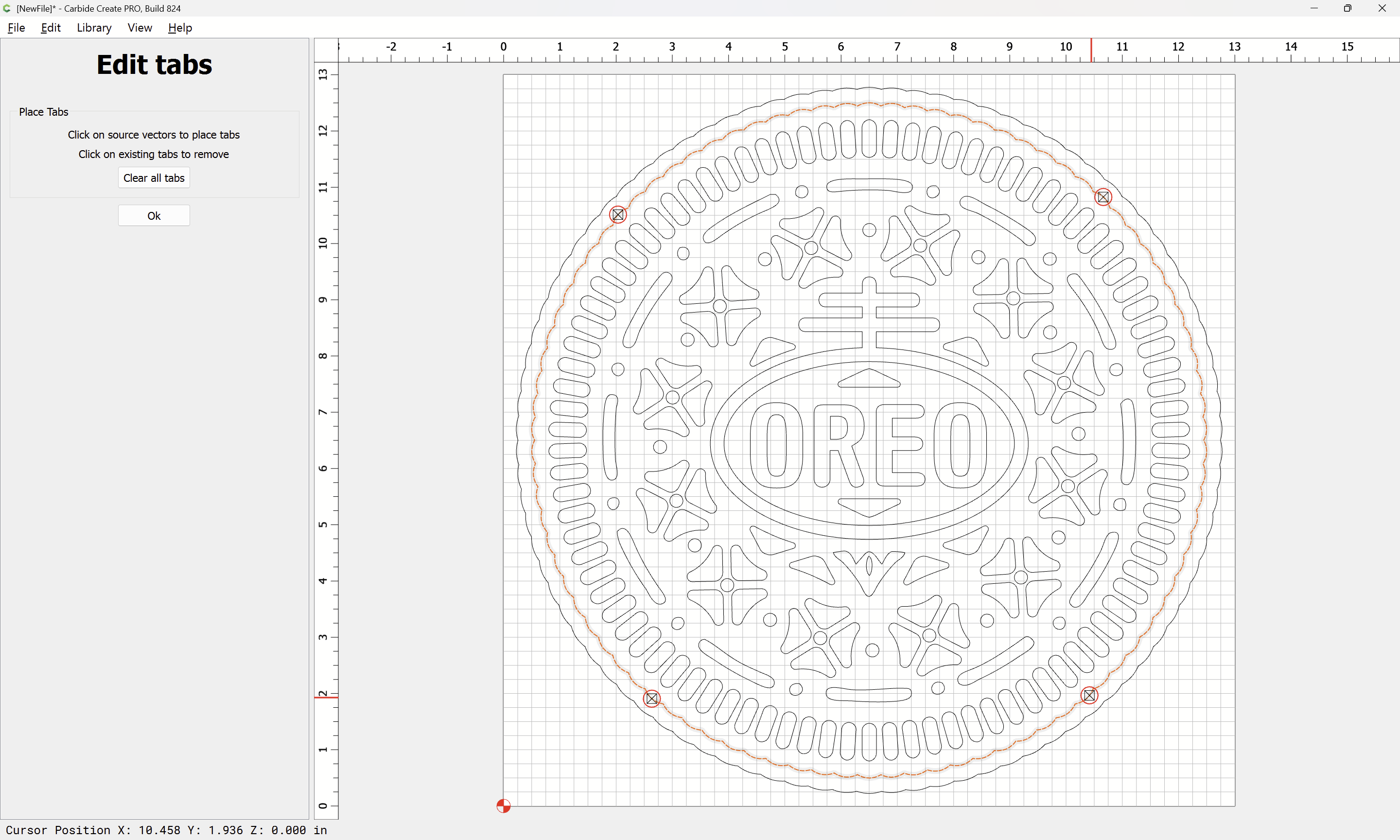The image size is (1400, 840).
Task: Open the Library menu
Action: coord(94,27)
